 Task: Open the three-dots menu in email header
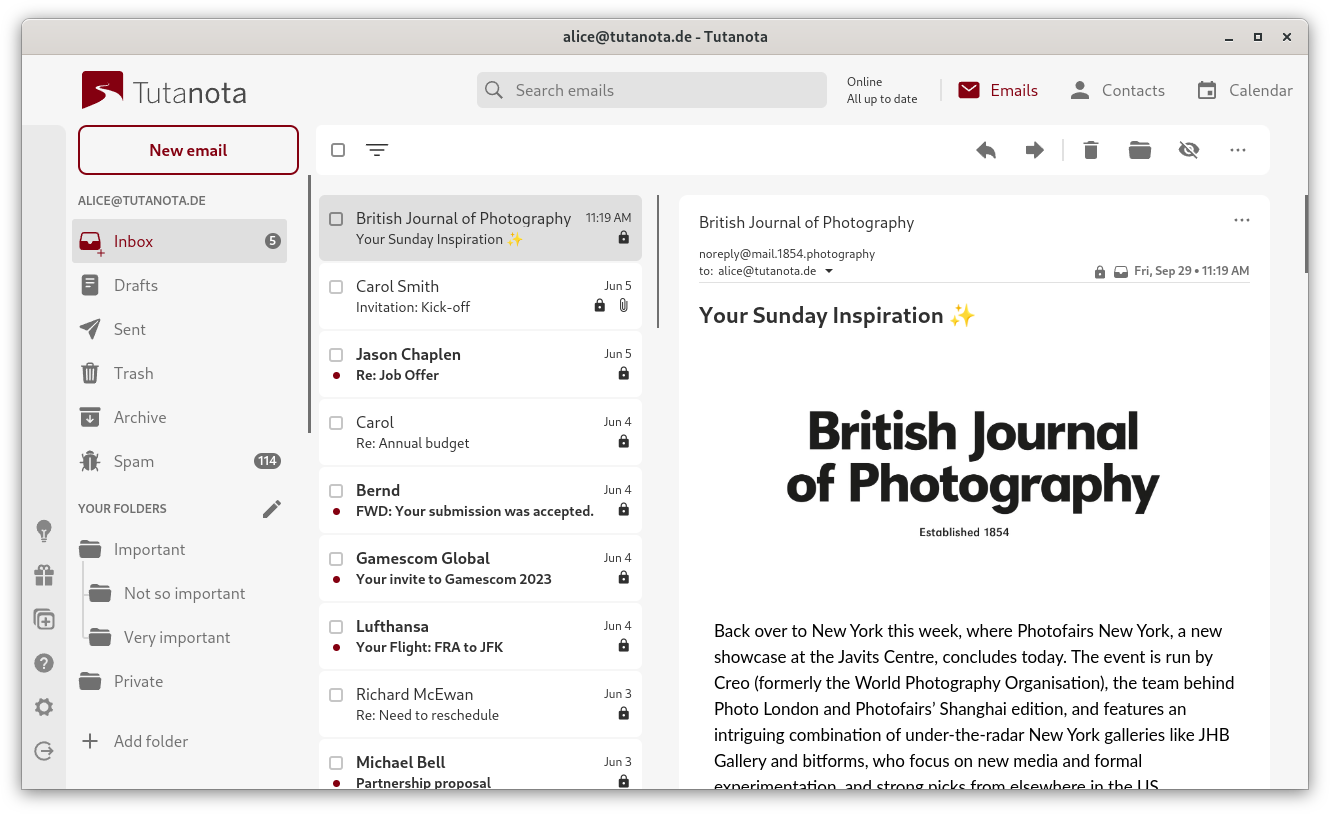click(1242, 220)
